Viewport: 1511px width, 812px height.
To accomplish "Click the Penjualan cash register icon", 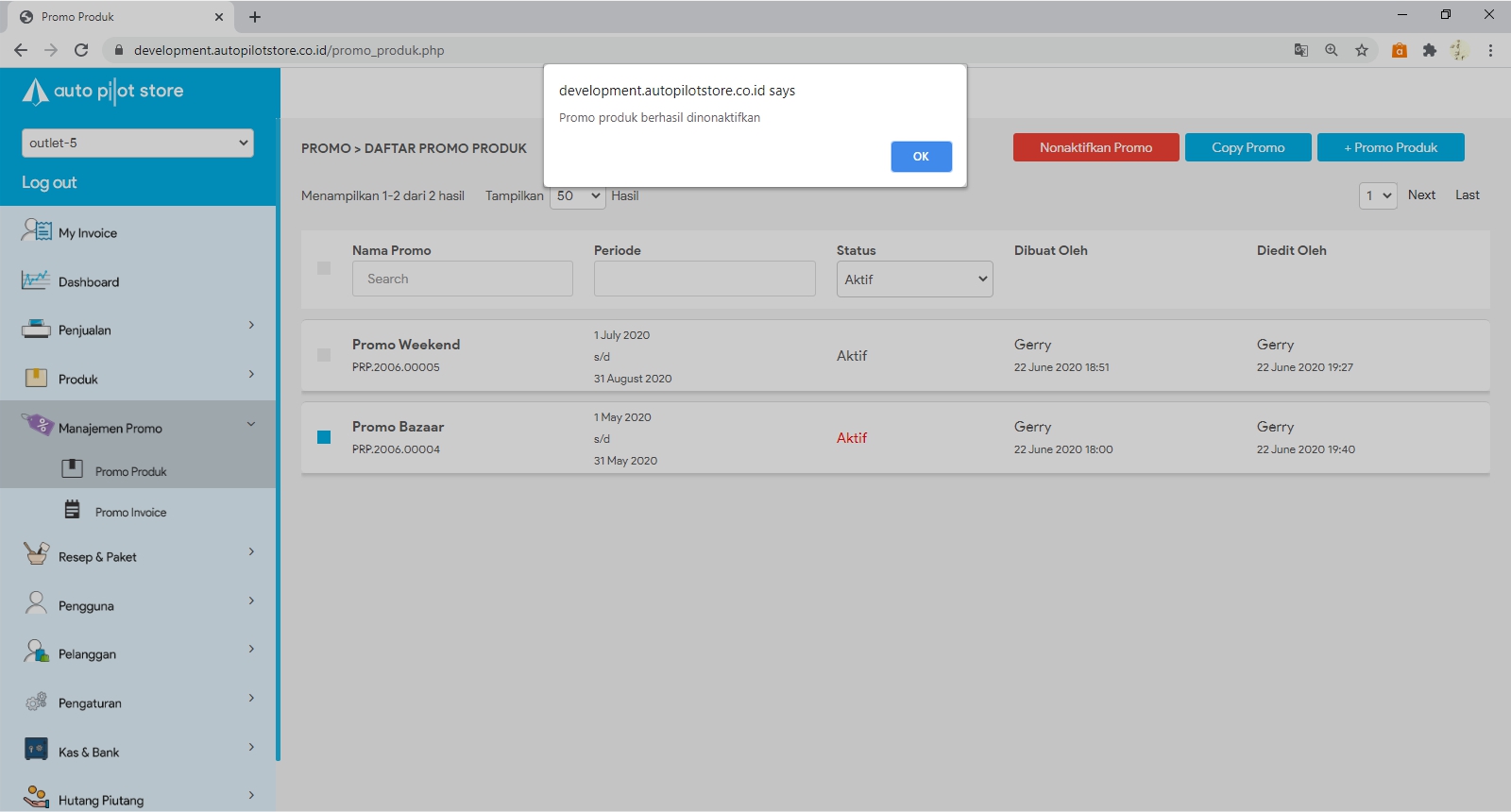I will tap(36, 330).
